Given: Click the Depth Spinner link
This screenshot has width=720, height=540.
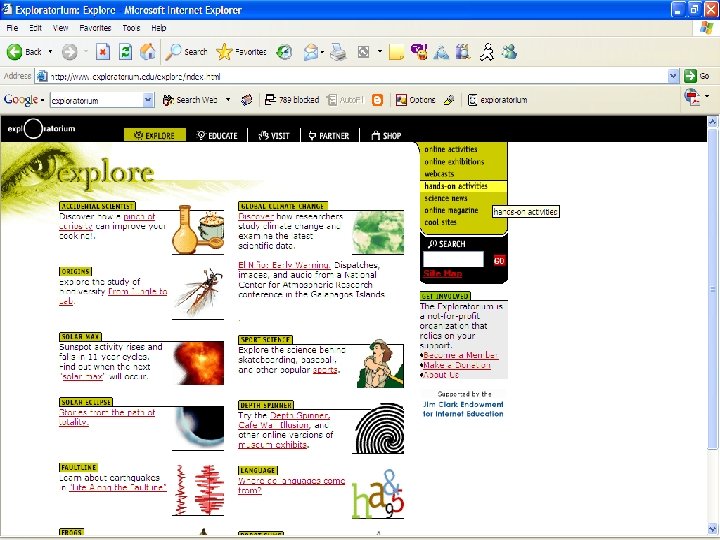Looking at the screenshot, I should [300, 416].
